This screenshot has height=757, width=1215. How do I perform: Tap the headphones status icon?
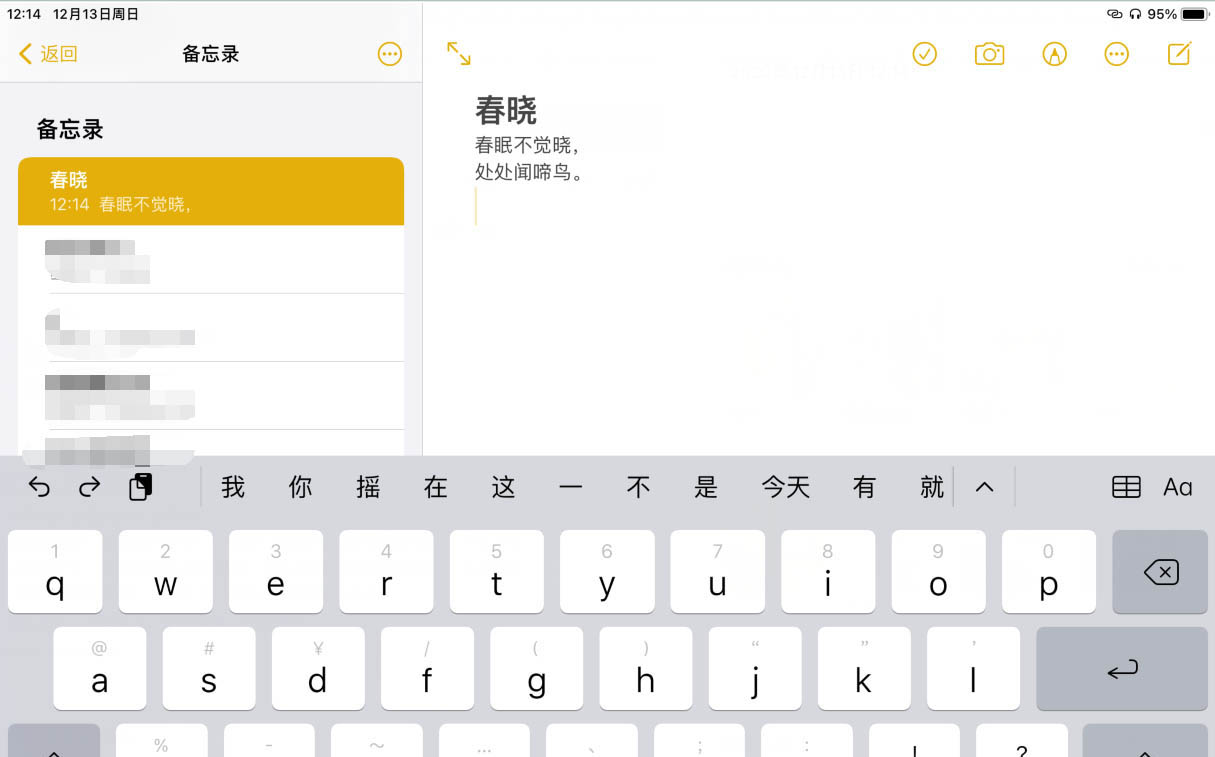coord(1135,14)
